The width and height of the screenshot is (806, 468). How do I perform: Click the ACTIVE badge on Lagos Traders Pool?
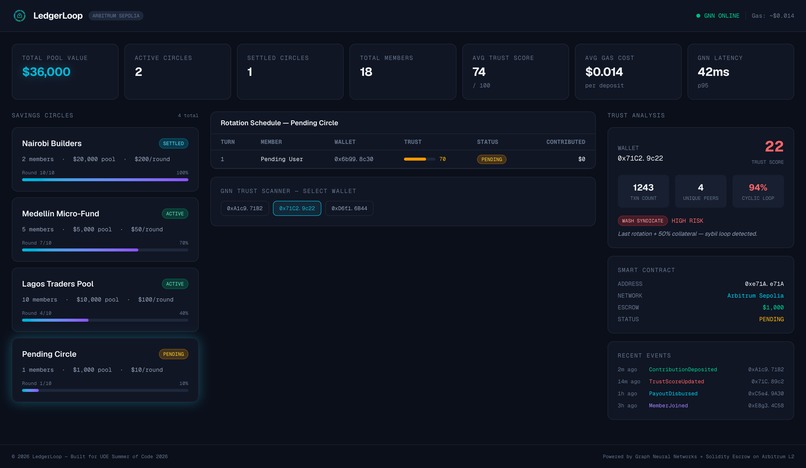coord(175,284)
